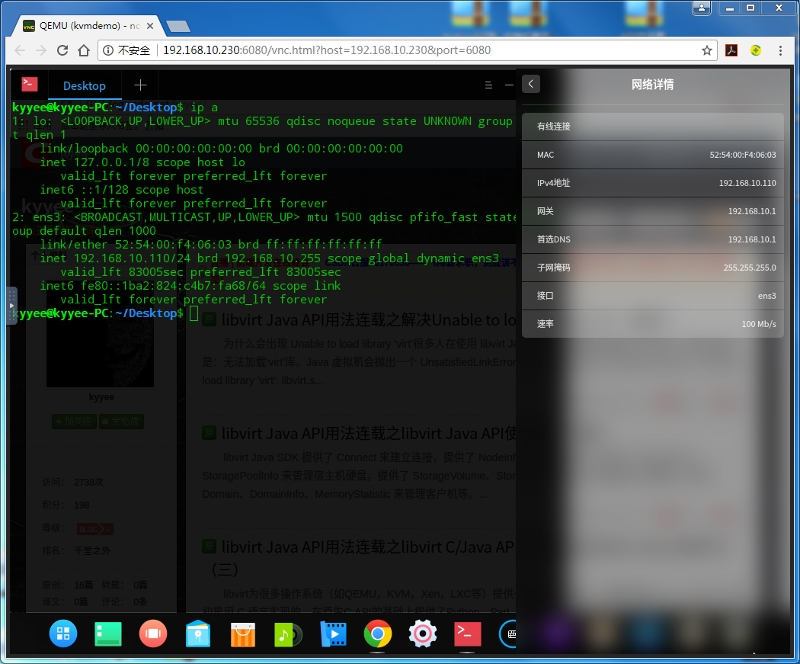Open the movie player from the dock
Screen dimensions: 800x664
[x=332, y=634]
